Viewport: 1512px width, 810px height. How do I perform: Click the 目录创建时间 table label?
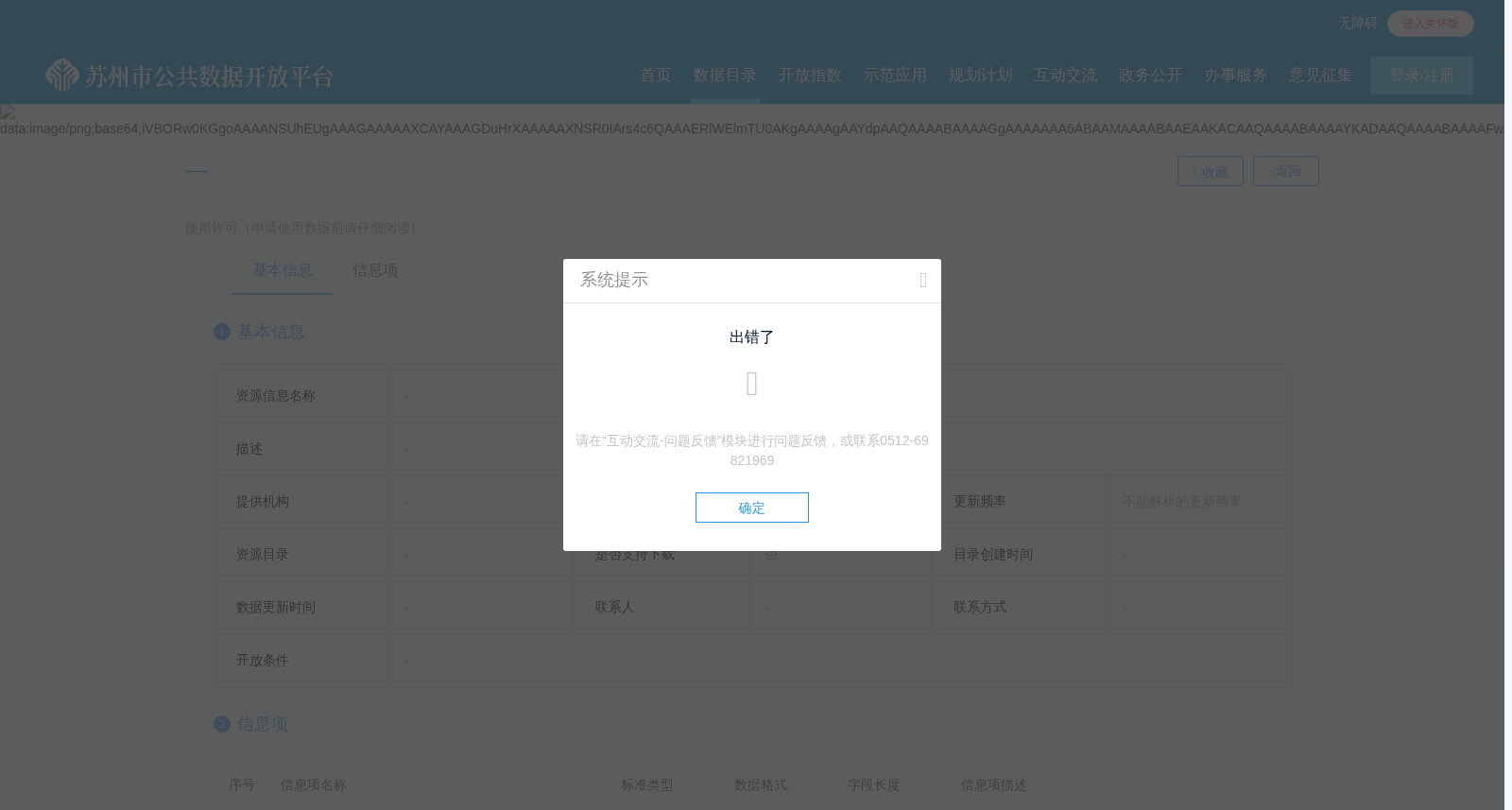(993, 555)
